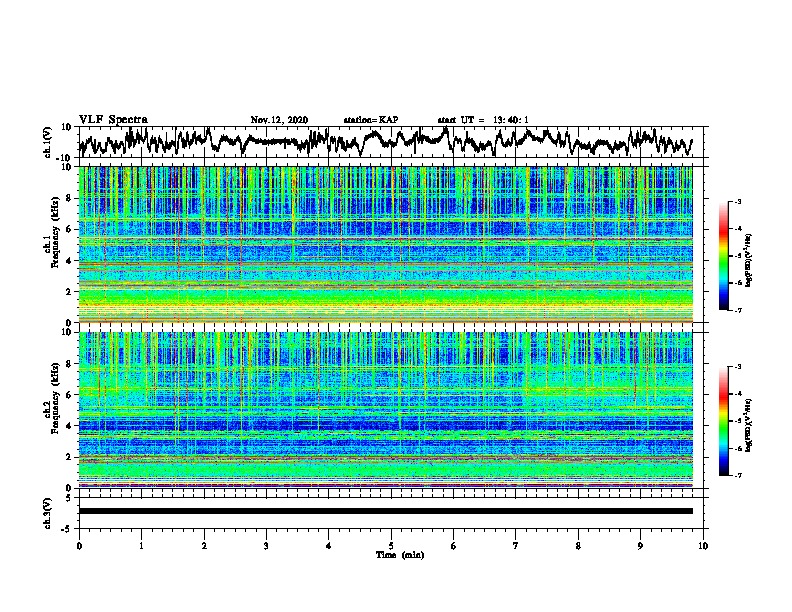Image resolution: width=792 pixels, height=612 pixels.
Task: Click the "-7" label on ch.1 color scale
Action: [x=738, y=310]
